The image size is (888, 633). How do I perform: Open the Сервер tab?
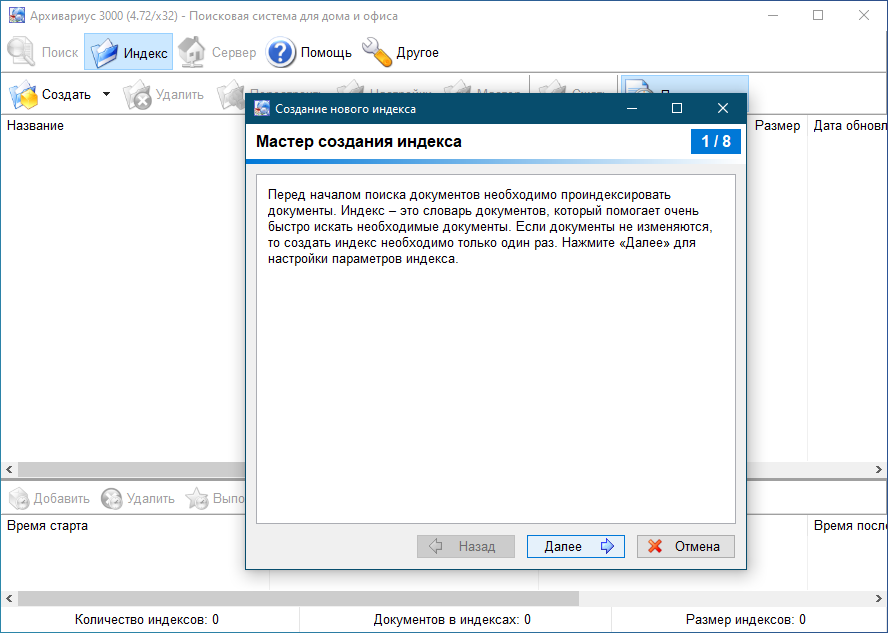click(217, 52)
